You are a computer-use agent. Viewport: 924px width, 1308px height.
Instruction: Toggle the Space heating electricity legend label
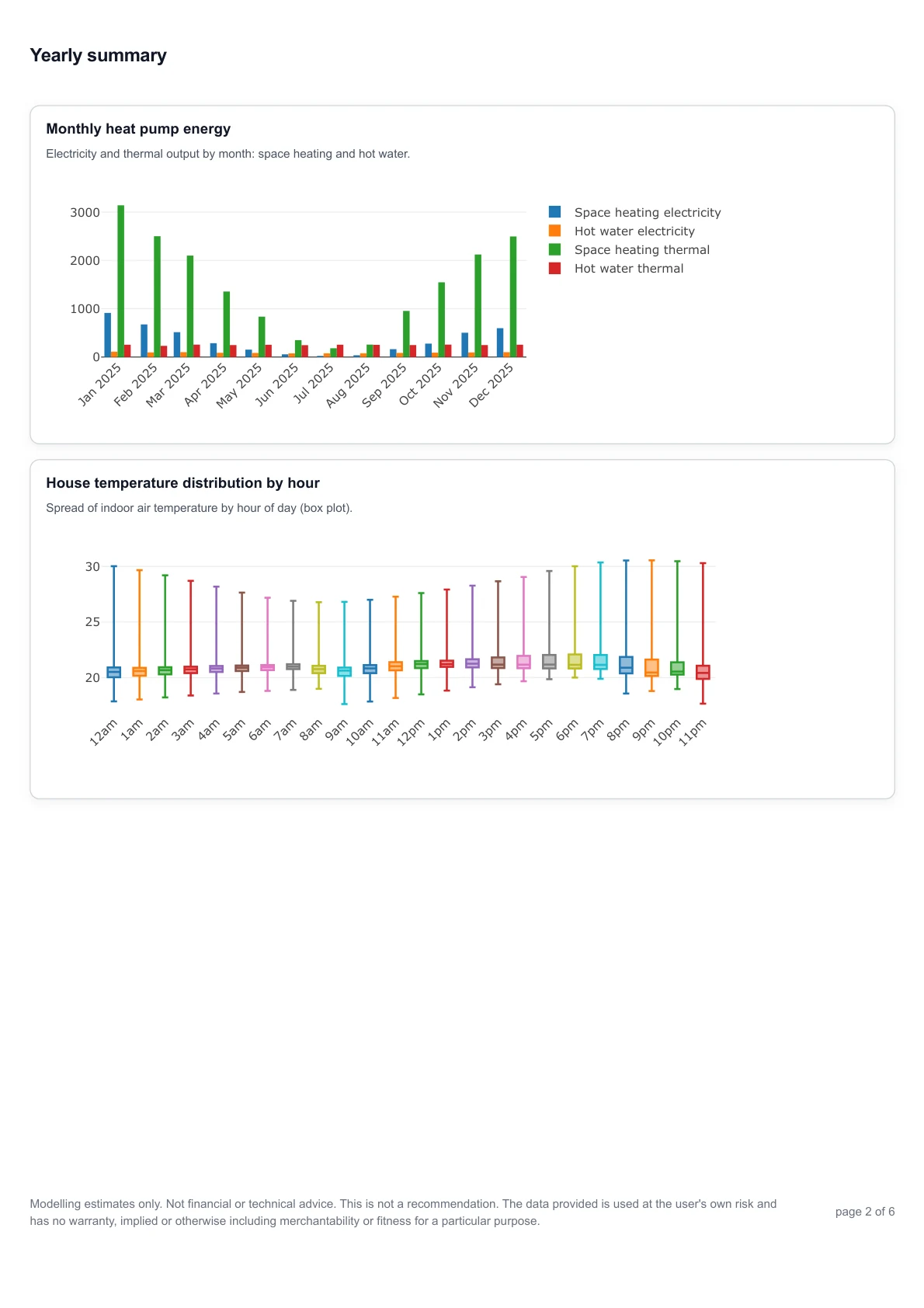pos(648,212)
